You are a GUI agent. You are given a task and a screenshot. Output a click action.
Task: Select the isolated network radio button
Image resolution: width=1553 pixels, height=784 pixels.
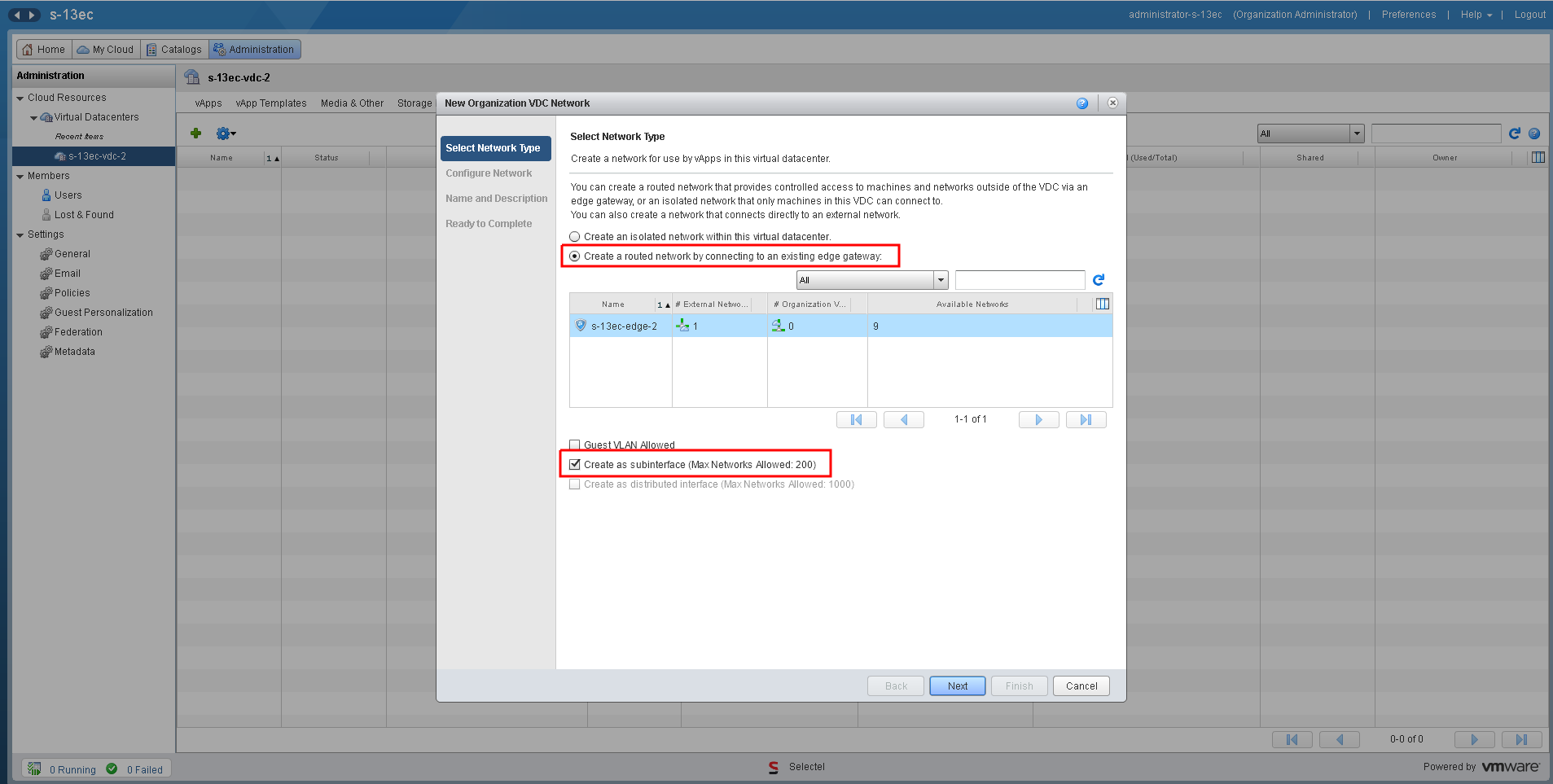pyautogui.click(x=575, y=236)
